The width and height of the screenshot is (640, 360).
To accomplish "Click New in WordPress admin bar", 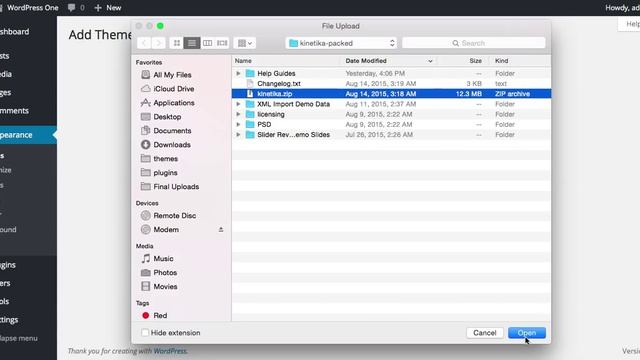I will point(108,8).
